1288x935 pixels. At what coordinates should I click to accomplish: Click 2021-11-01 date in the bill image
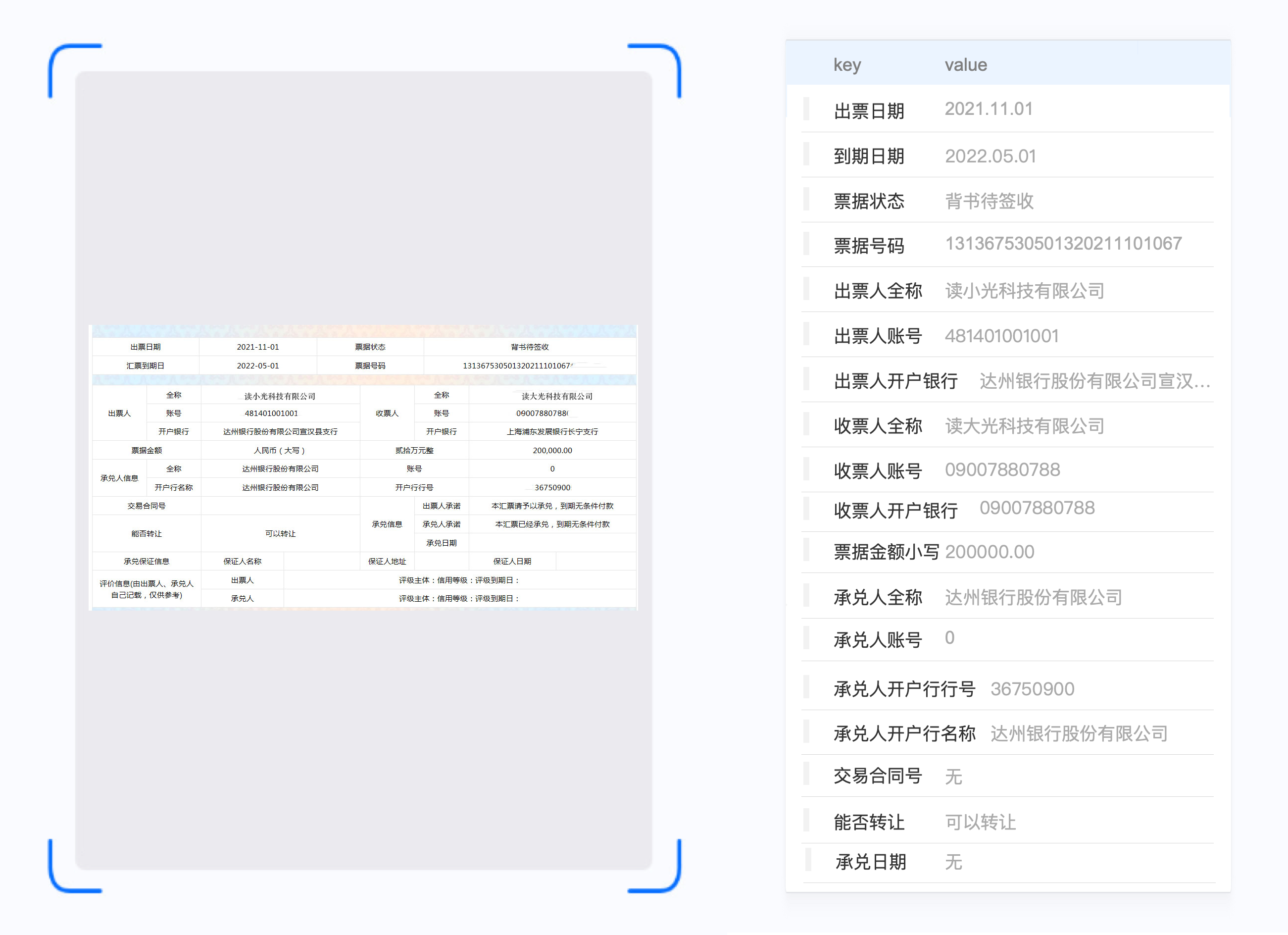[x=258, y=347]
